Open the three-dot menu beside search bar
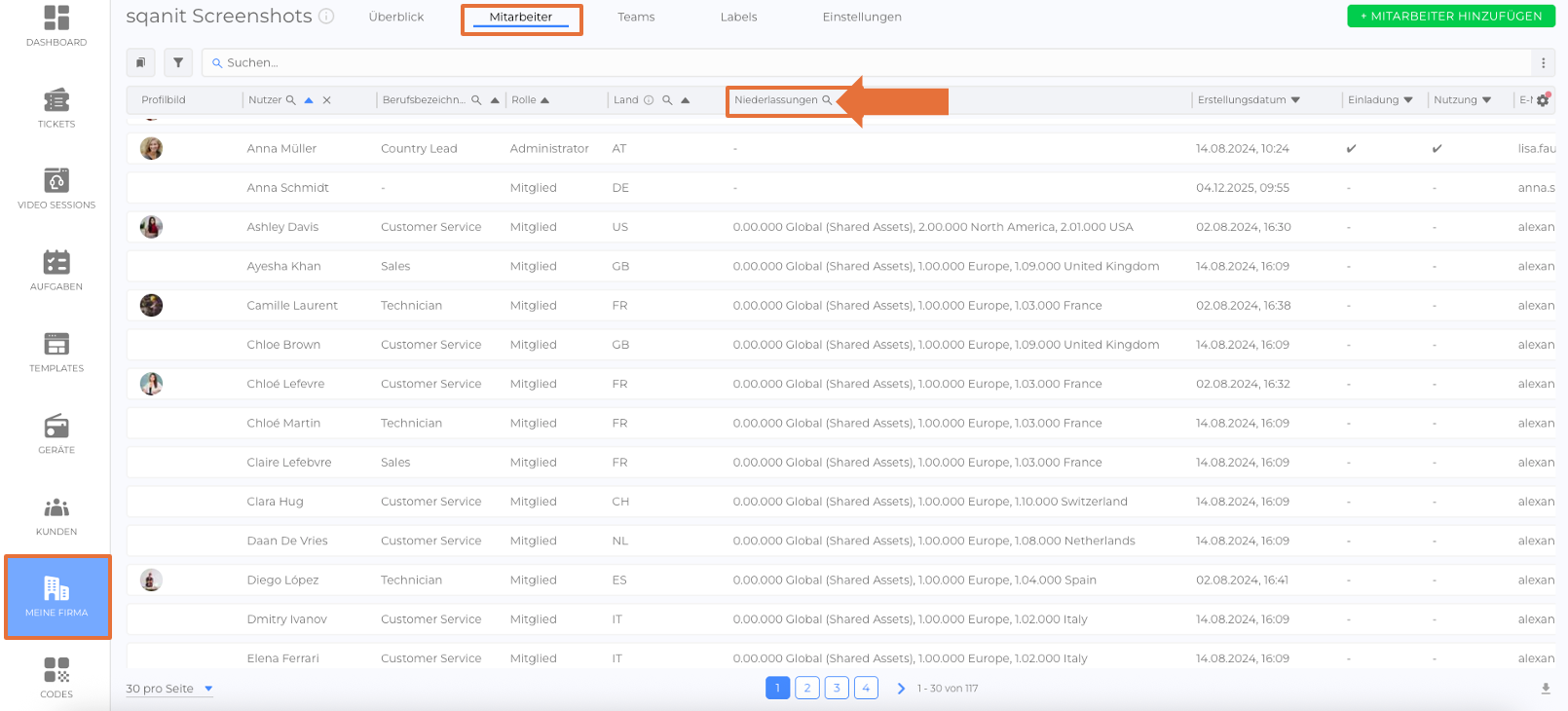This screenshot has height=711, width=1568. coord(1543,62)
